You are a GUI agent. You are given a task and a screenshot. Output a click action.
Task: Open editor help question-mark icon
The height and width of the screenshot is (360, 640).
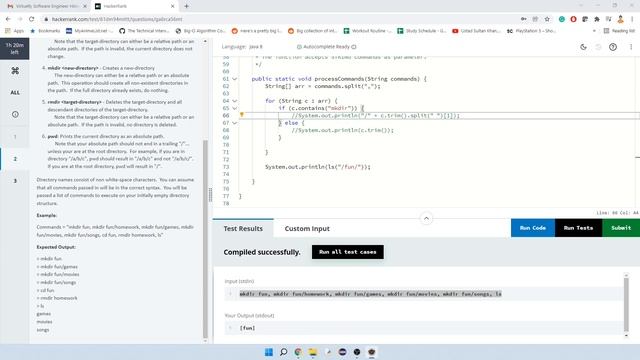613,47
